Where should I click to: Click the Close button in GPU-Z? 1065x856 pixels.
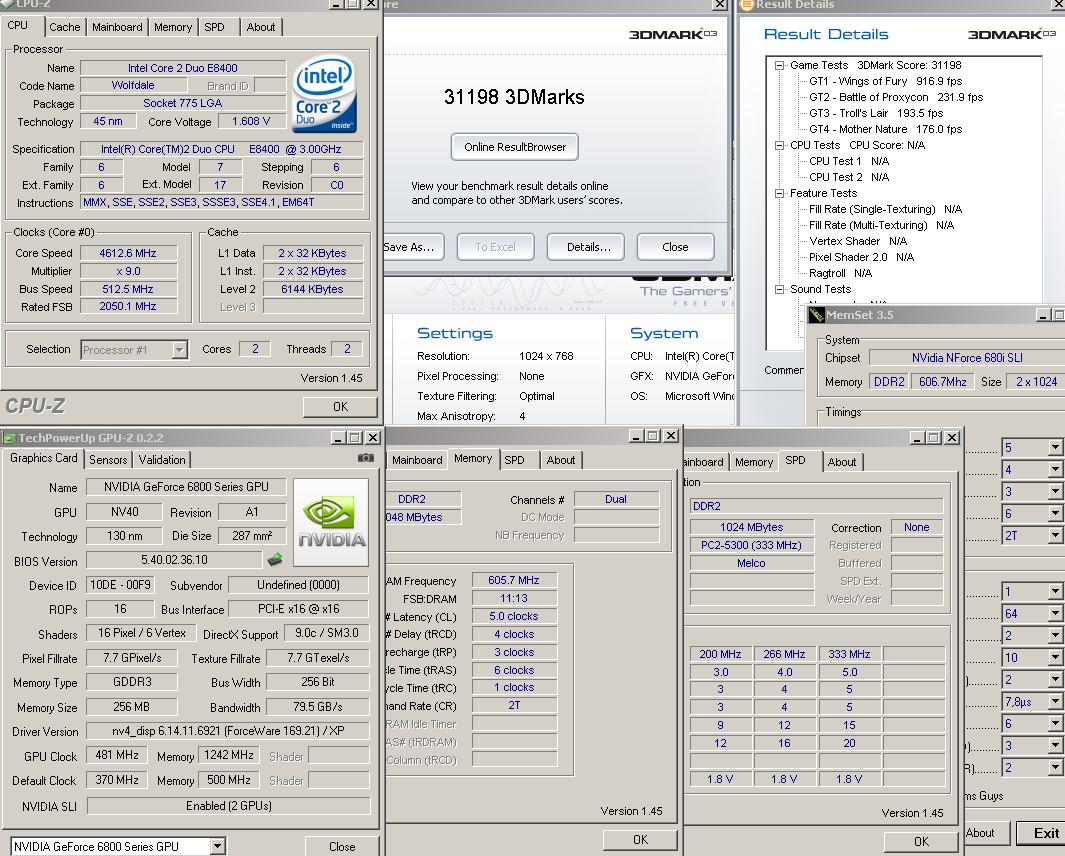click(342, 846)
